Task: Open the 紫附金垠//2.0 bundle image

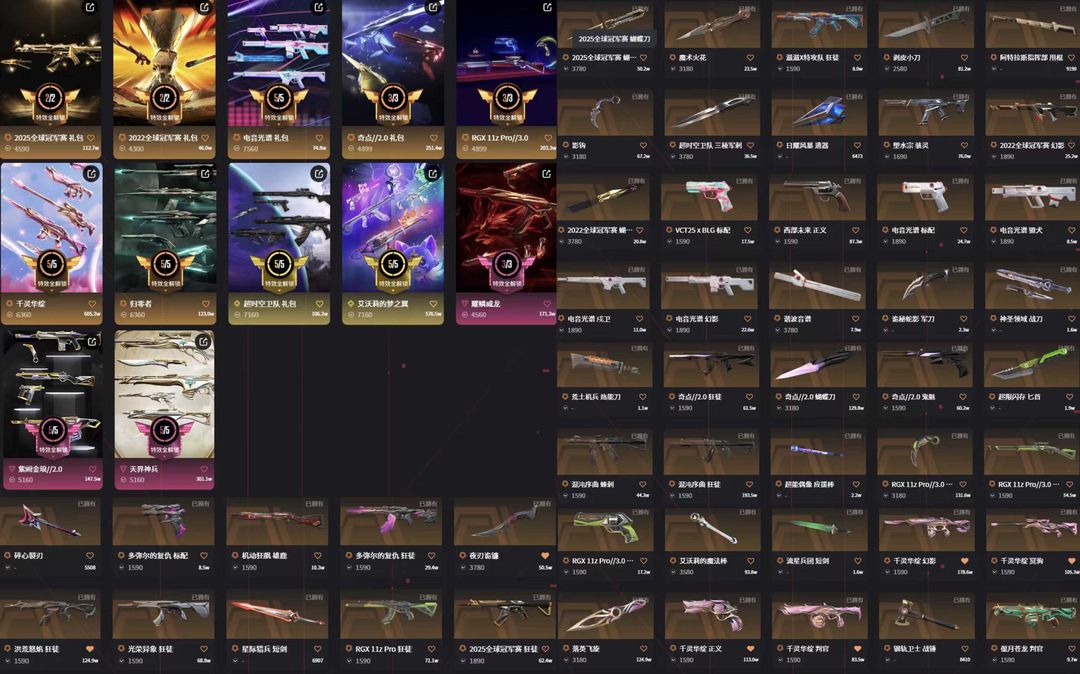Action: coord(52,394)
